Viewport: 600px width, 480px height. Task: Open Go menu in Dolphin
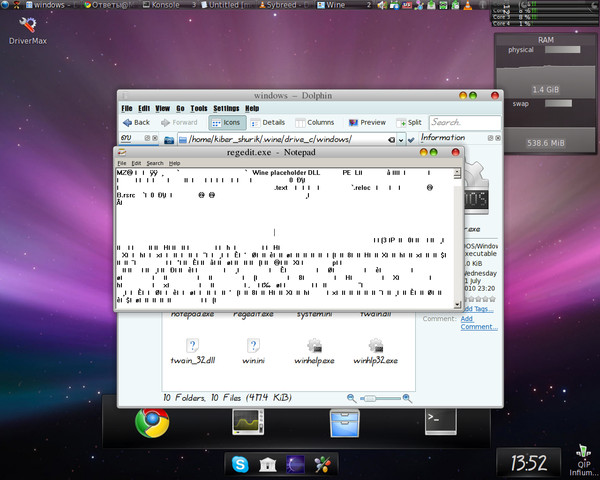[180, 108]
